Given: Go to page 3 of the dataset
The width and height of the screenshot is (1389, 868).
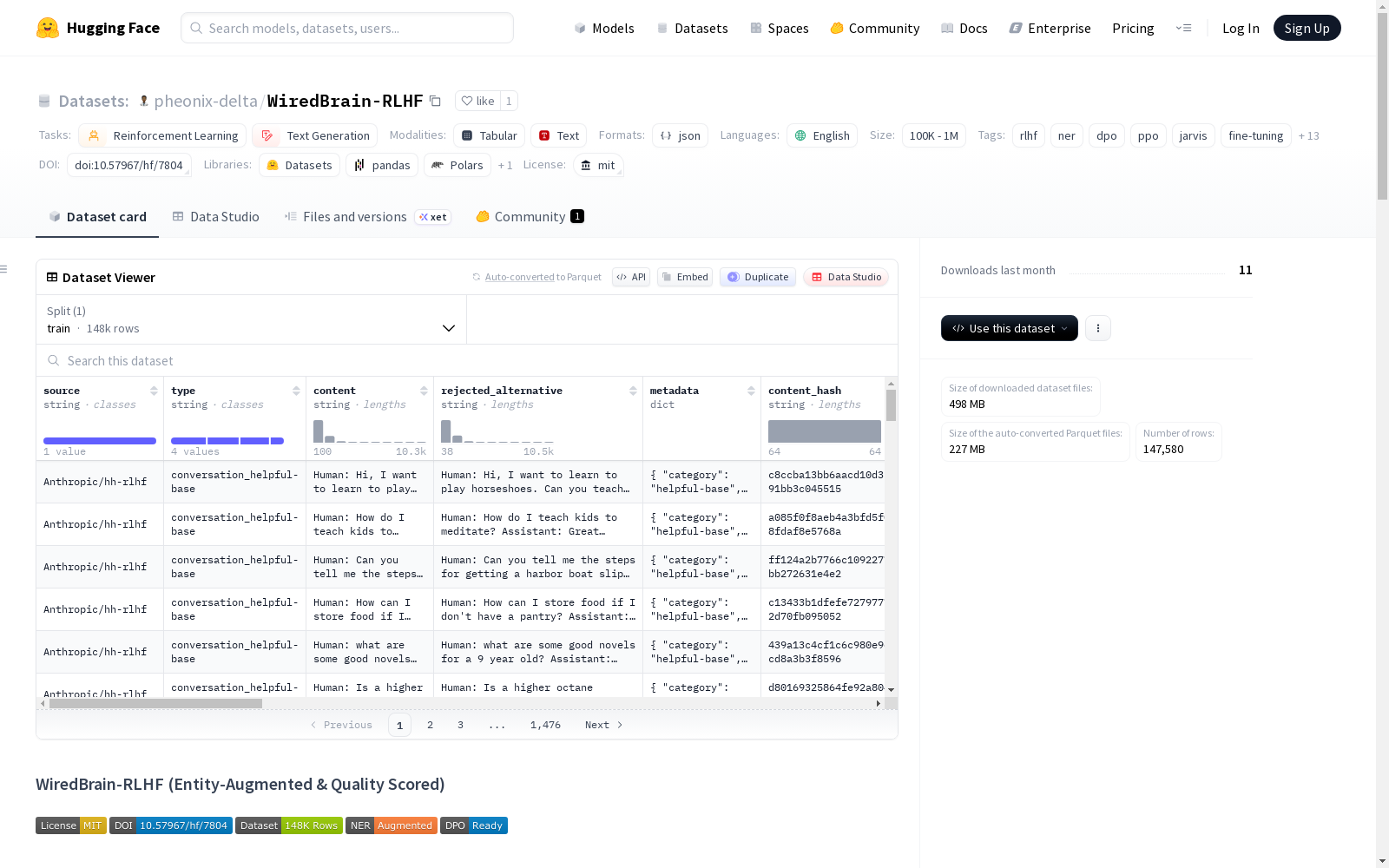Looking at the screenshot, I should pos(460,725).
